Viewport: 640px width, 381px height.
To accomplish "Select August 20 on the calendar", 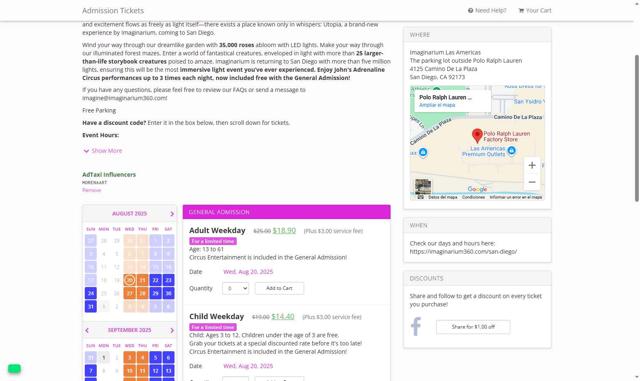I will [x=130, y=280].
